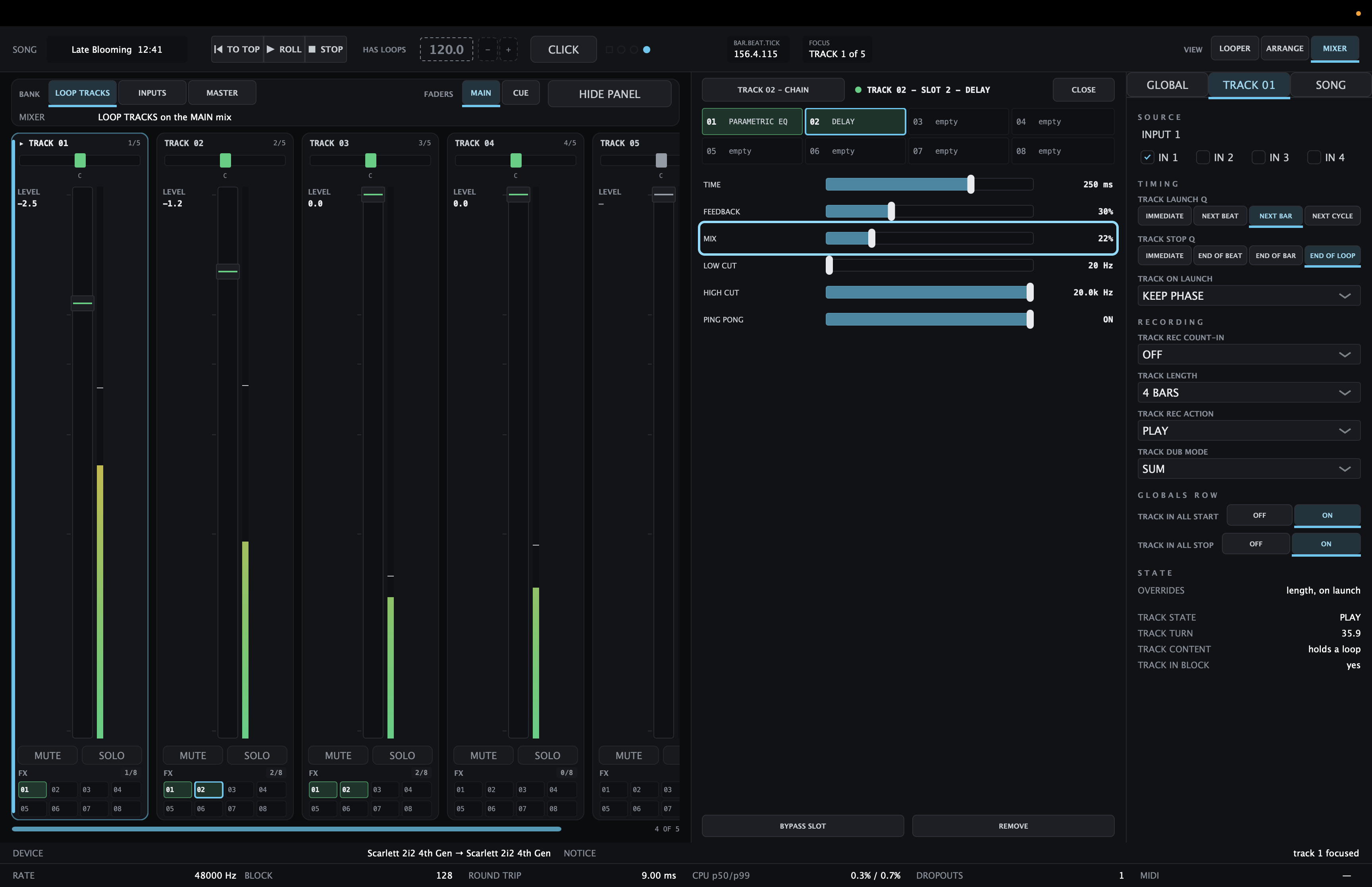Open the TRACK 02 – CHAIN view

pyautogui.click(x=773, y=90)
